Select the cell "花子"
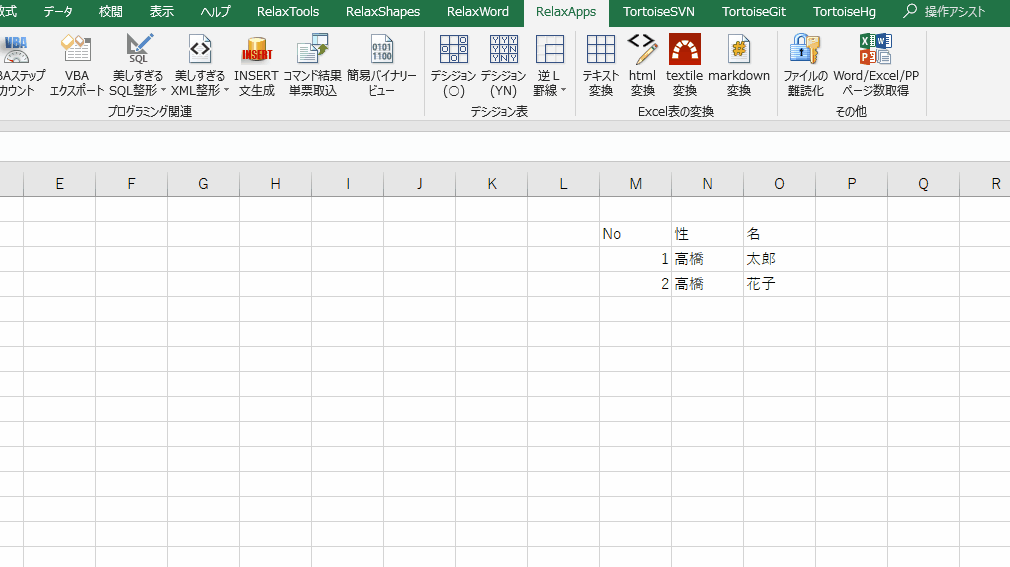Image resolution: width=1010 pixels, height=567 pixels. (x=779, y=284)
